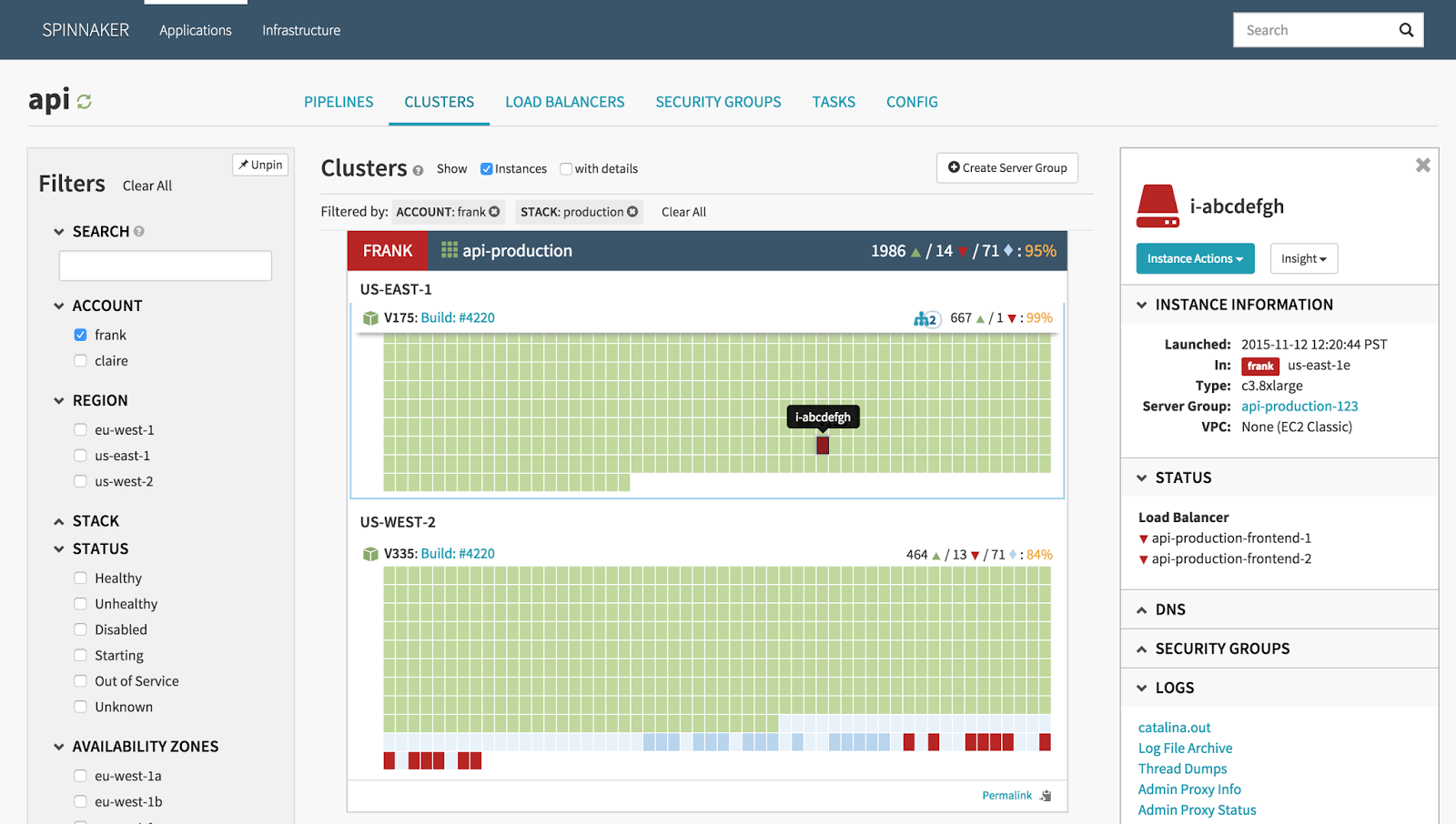Click the load balancer icon on V175
Screen dimensions: 1456x824
(926, 318)
